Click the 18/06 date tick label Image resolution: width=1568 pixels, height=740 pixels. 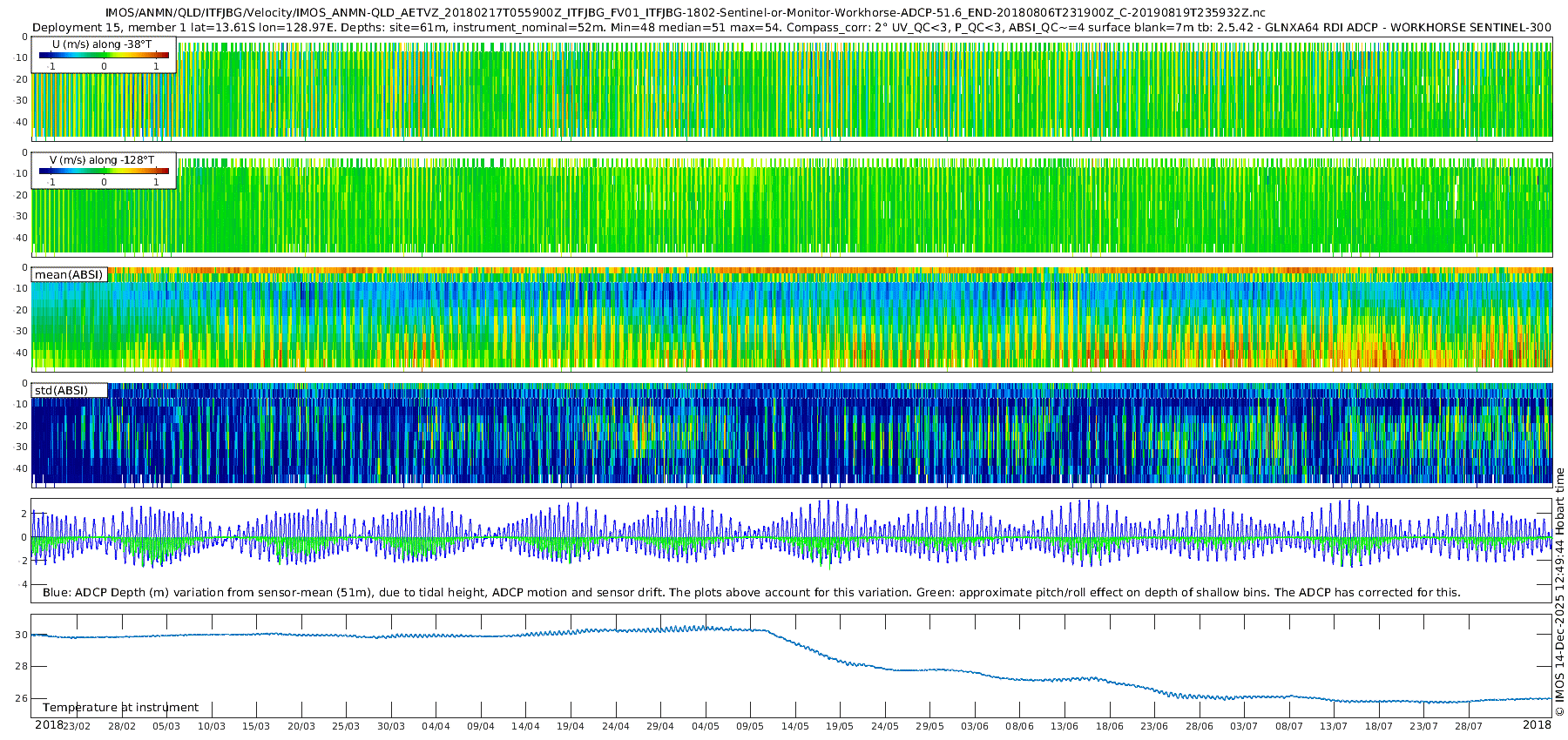pos(1109,726)
